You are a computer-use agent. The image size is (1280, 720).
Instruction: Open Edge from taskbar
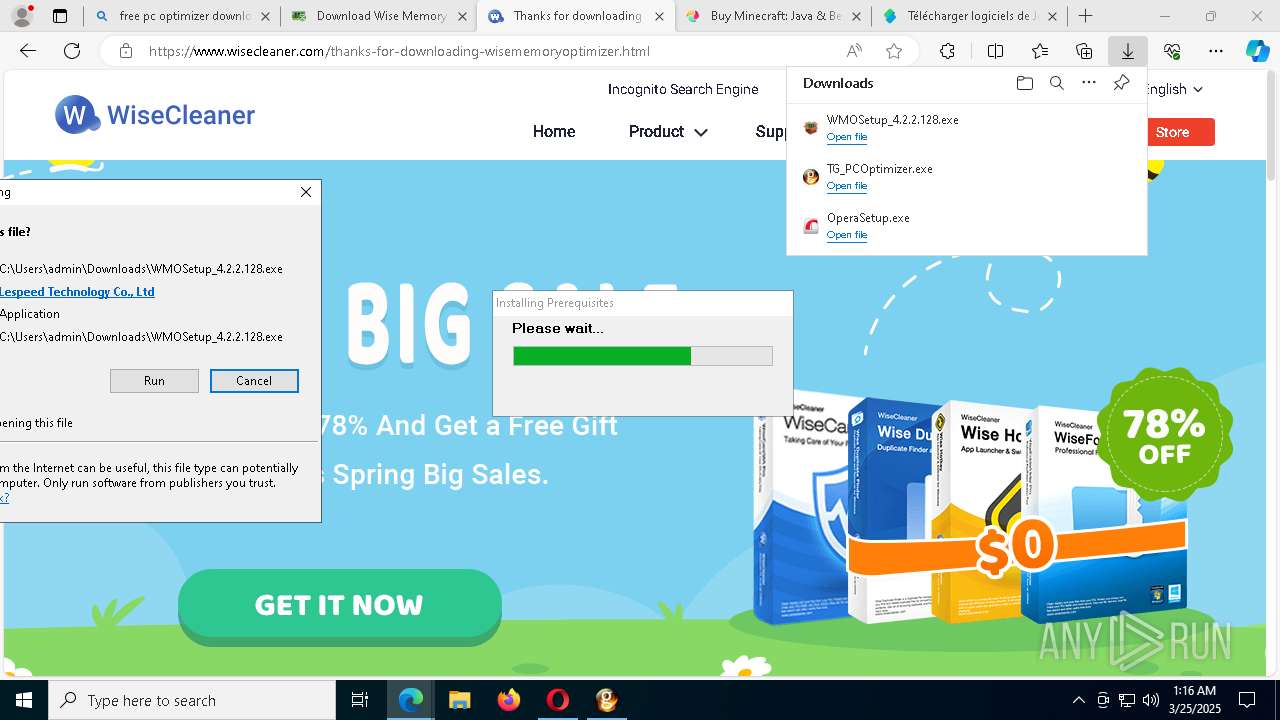pyautogui.click(x=411, y=700)
